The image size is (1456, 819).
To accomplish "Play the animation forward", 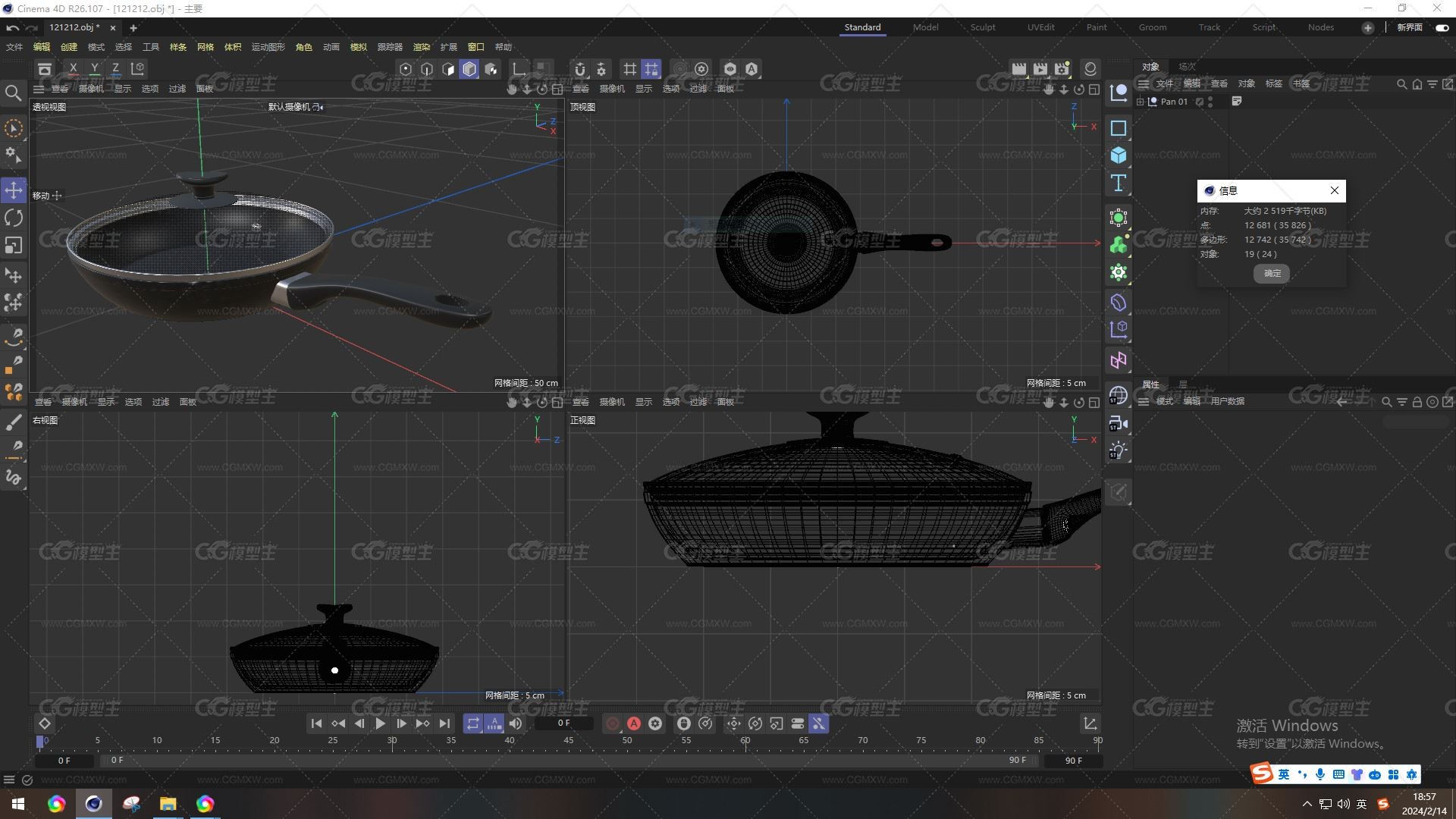I will (x=380, y=723).
